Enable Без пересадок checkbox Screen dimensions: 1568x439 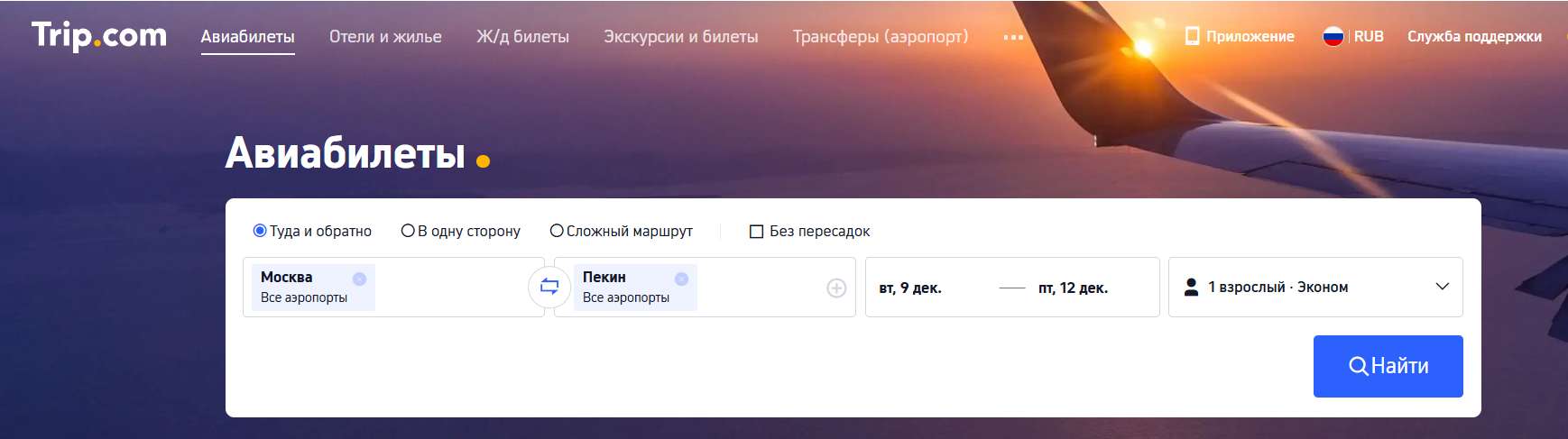coord(757,232)
